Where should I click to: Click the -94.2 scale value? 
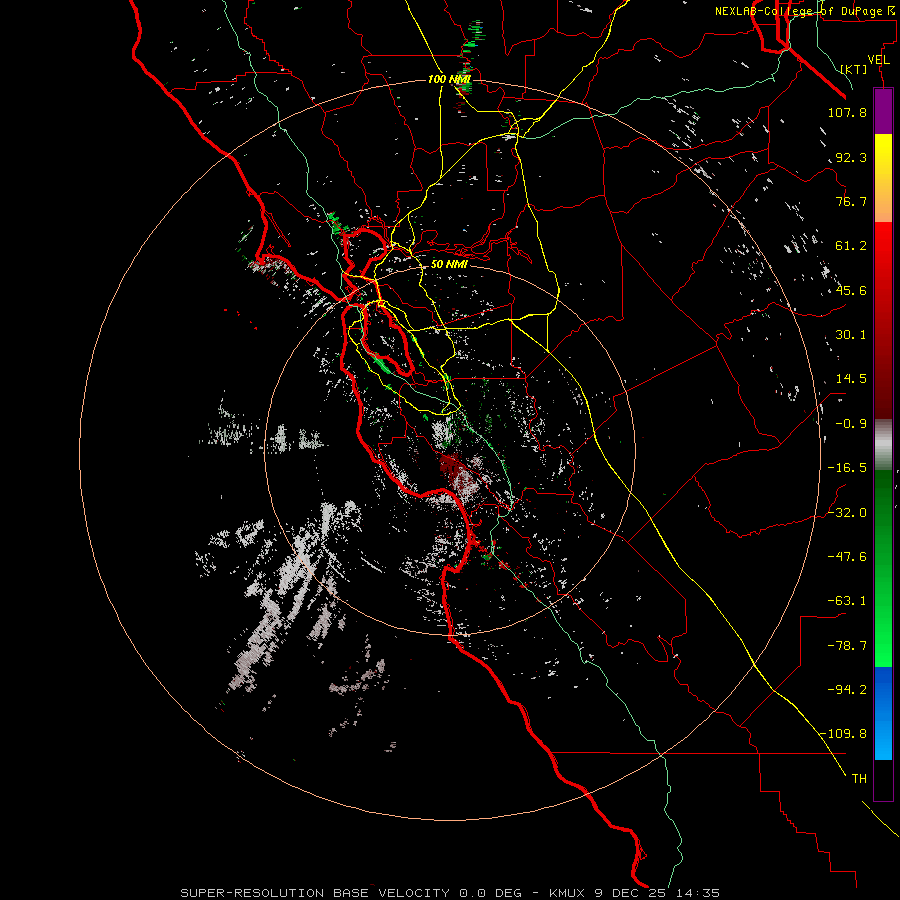coord(847,689)
